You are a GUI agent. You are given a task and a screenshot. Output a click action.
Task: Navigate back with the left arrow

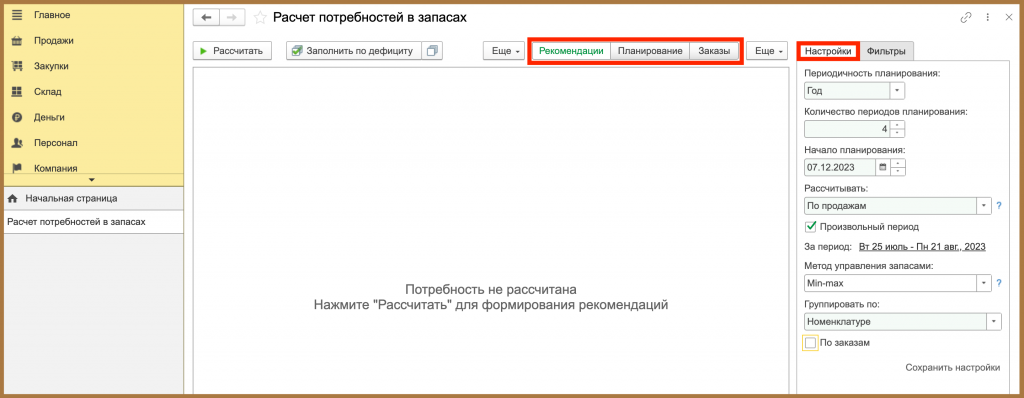coord(206,18)
